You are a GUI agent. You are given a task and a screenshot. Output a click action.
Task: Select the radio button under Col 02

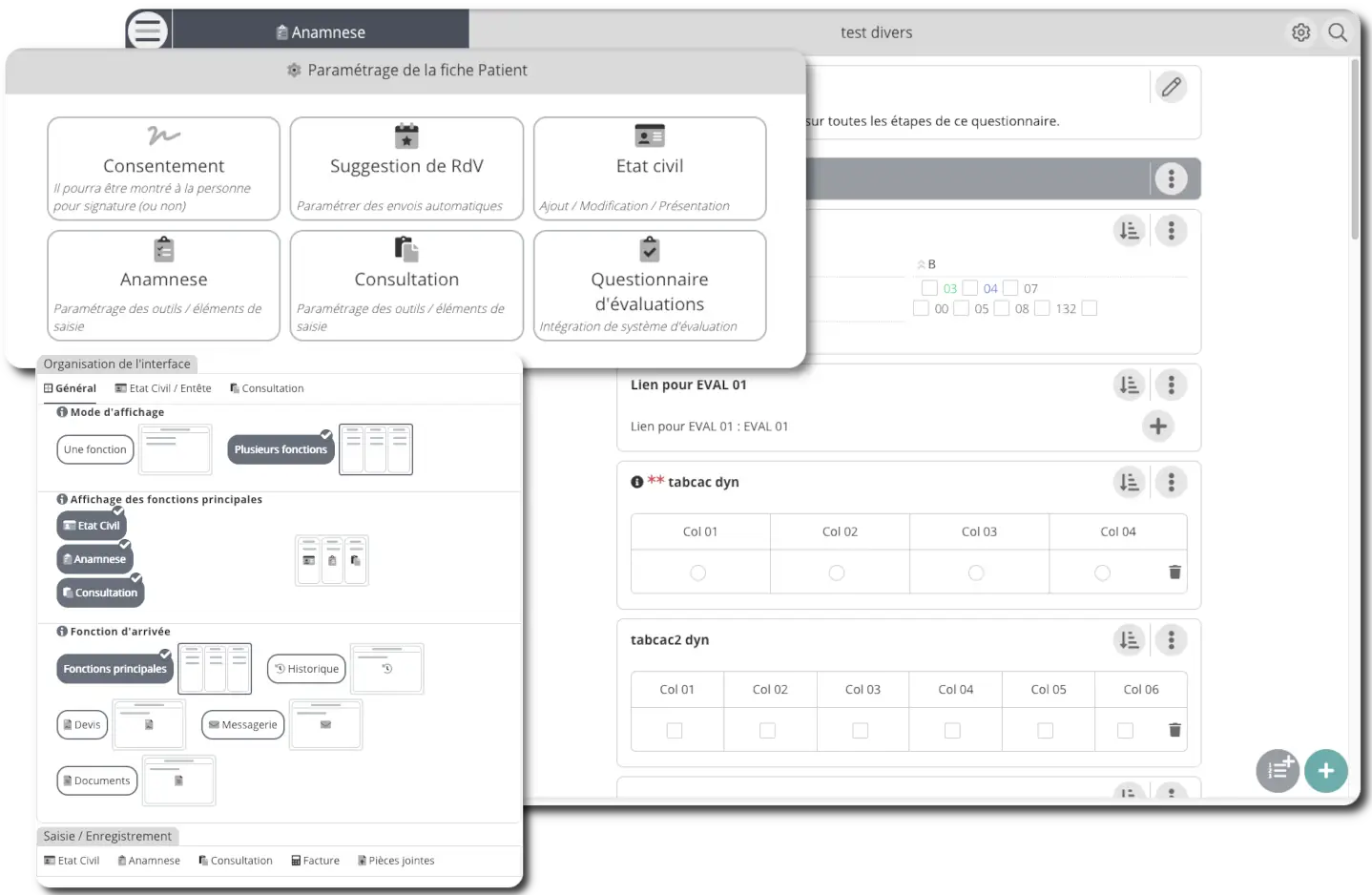[837, 572]
